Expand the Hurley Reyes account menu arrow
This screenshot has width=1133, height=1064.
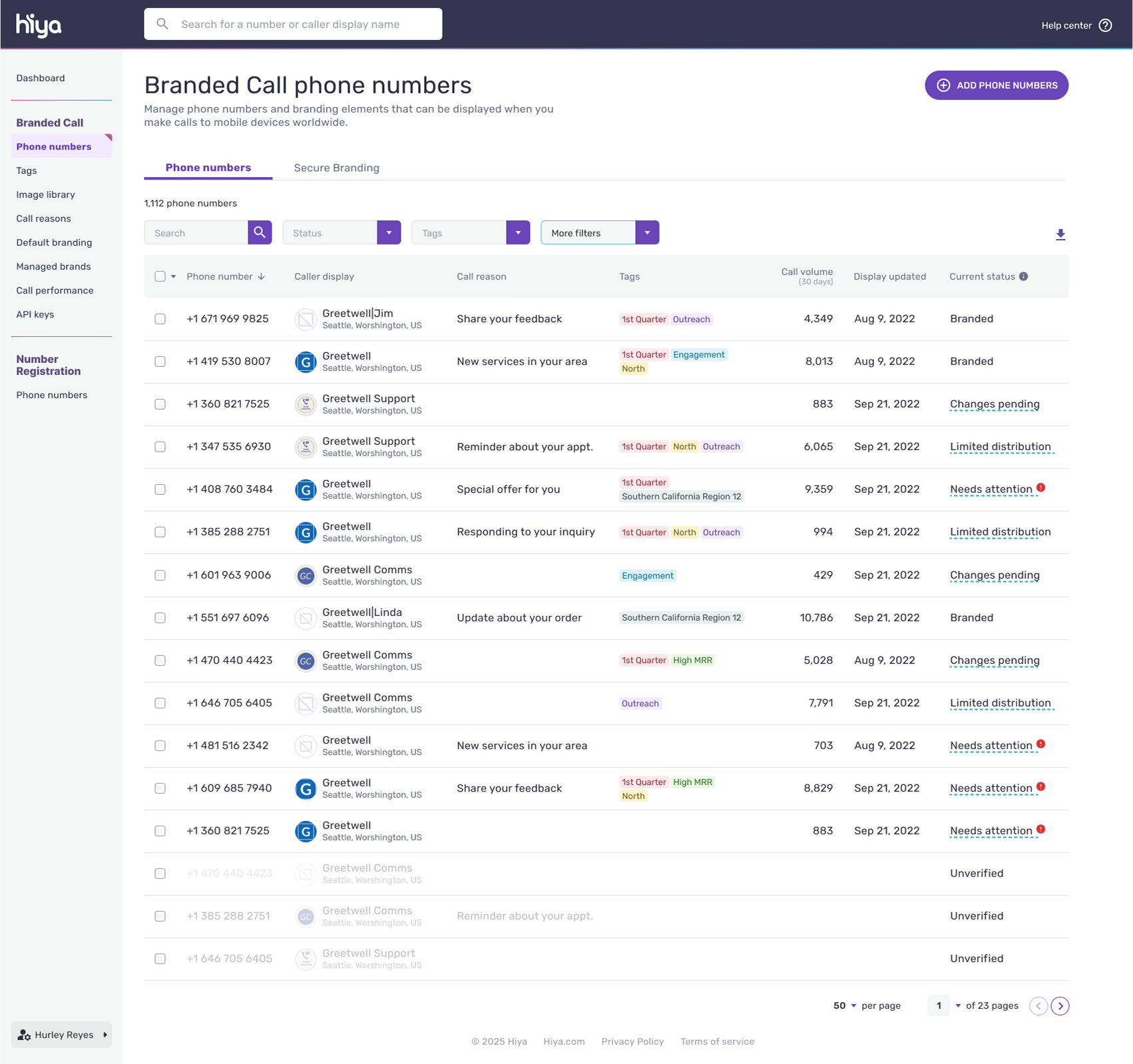pyautogui.click(x=105, y=1035)
